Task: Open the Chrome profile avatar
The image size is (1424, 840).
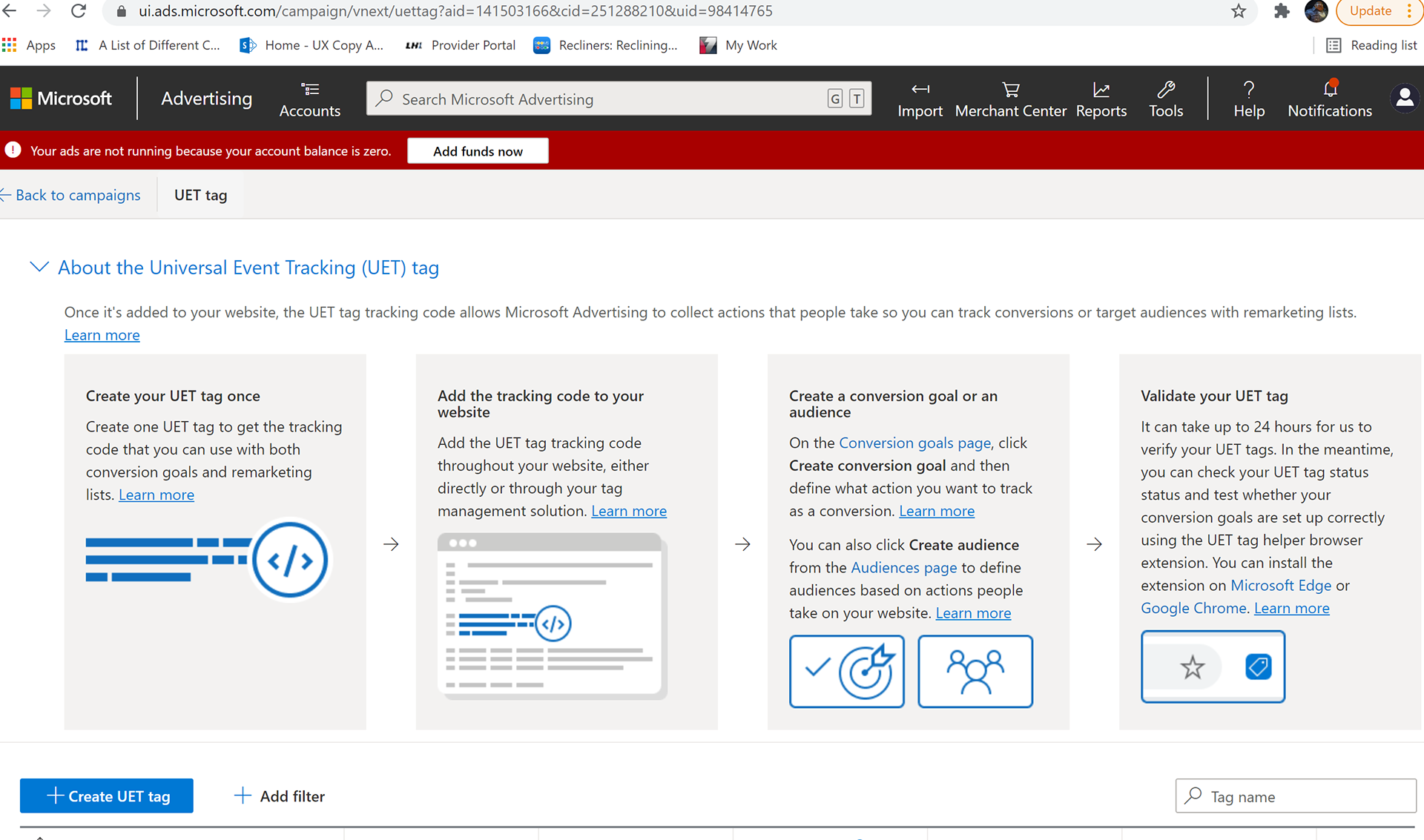Action: tap(1316, 11)
